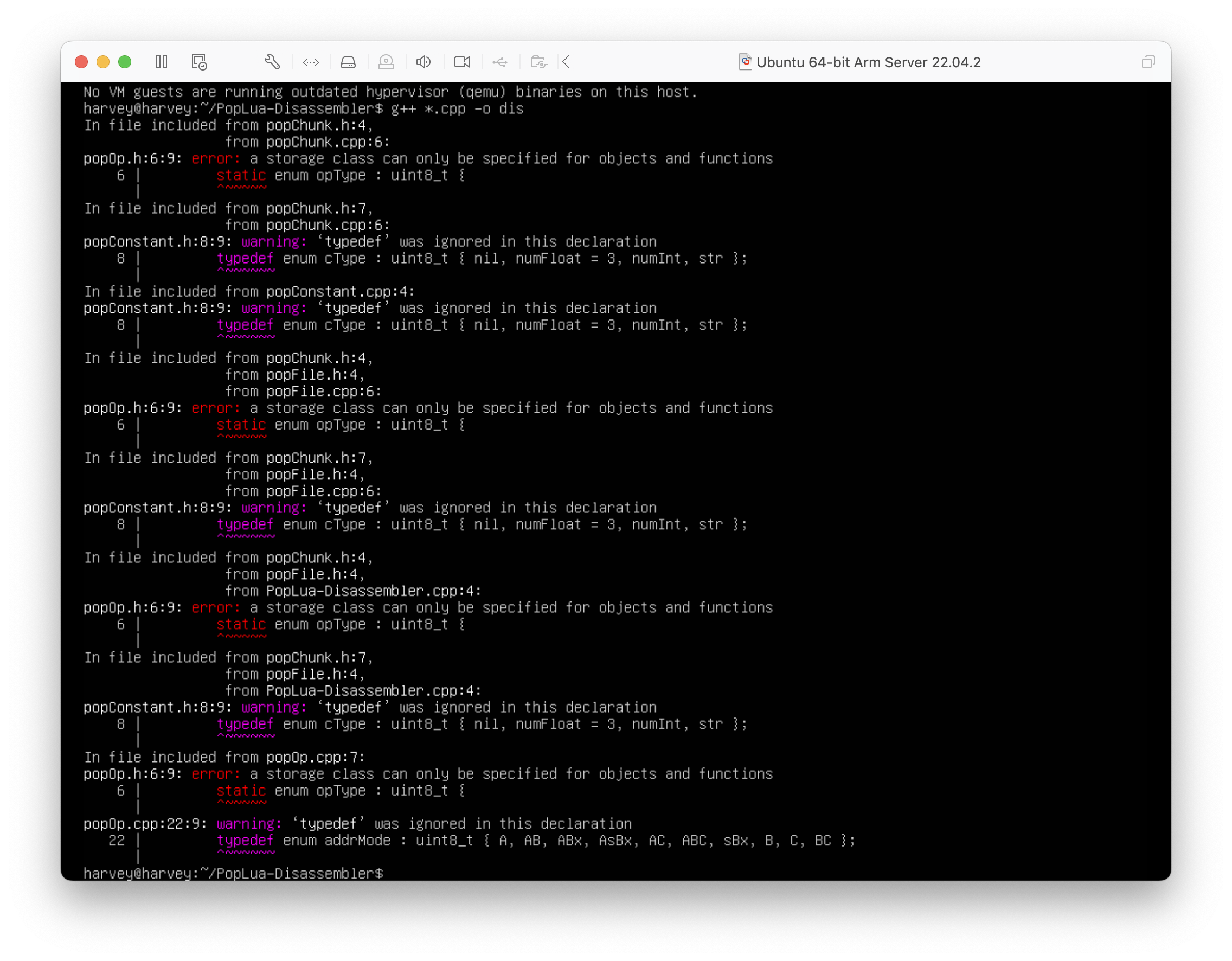This screenshot has width=1232, height=961.
Task: Open the shared folders icon
Action: pos(538,62)
